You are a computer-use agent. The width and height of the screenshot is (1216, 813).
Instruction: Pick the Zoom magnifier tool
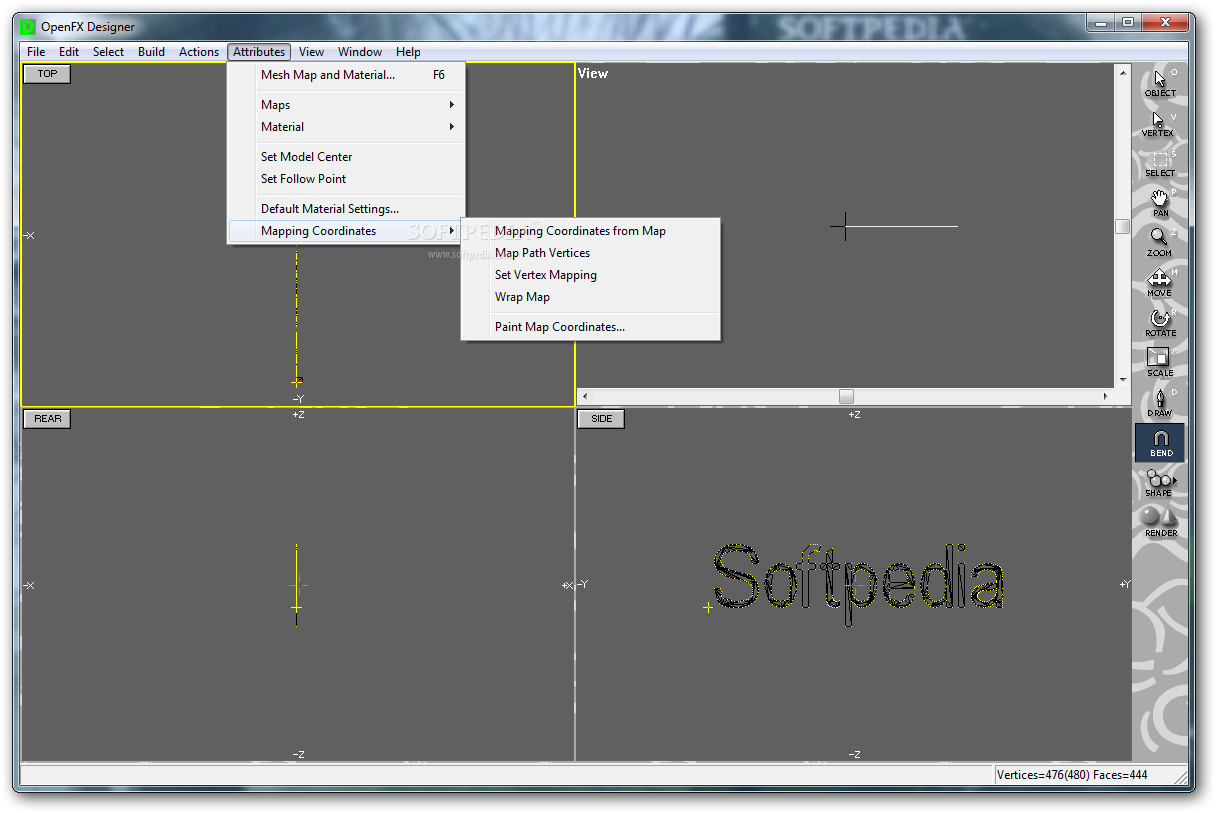point(1160,242)
